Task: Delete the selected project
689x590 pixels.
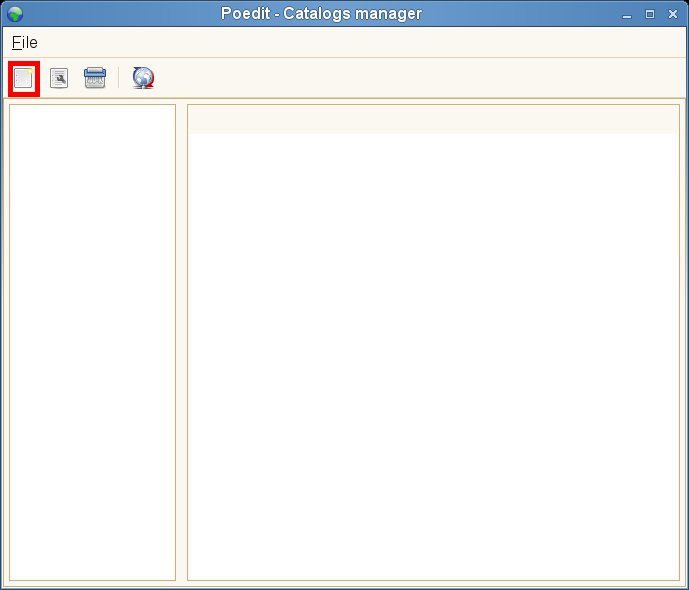Action: (95, 78)
